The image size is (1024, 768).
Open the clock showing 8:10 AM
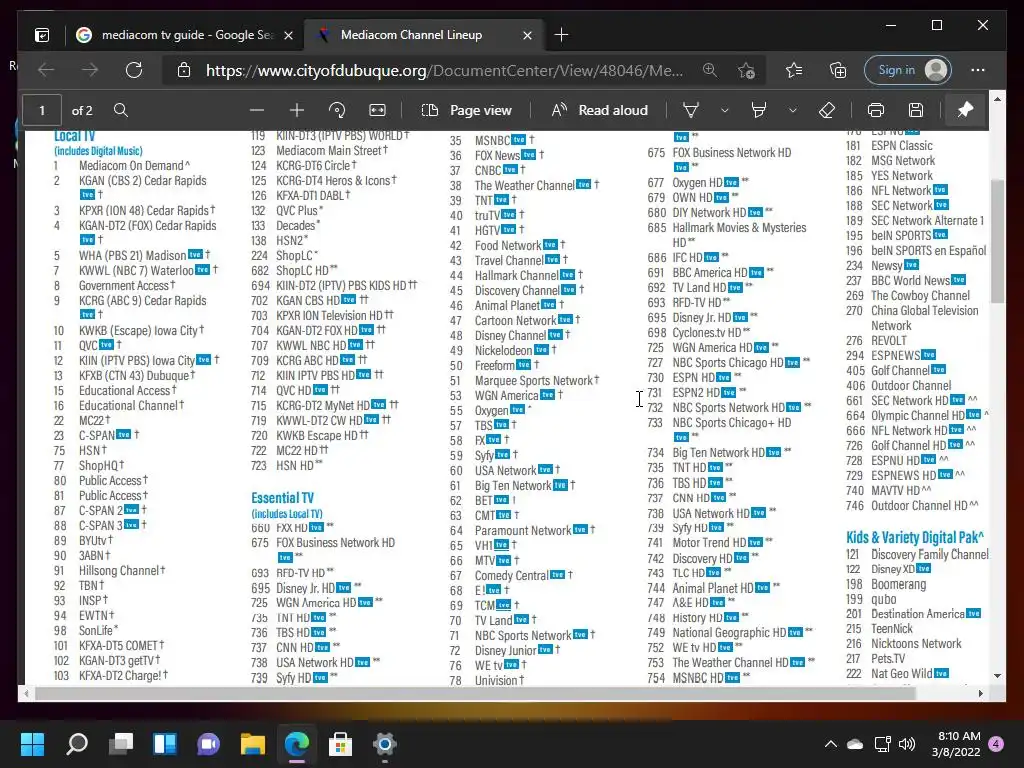tap(955, 744)
